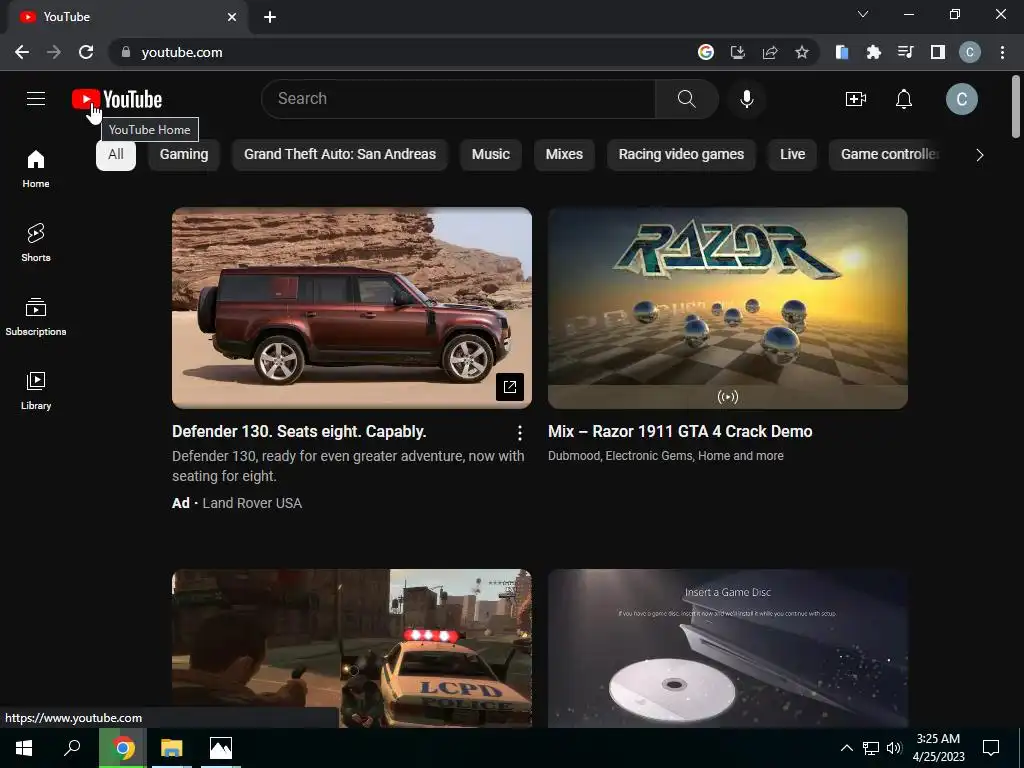Open the notifications bell
This screenshot has height=768, width=1024.
904,99
